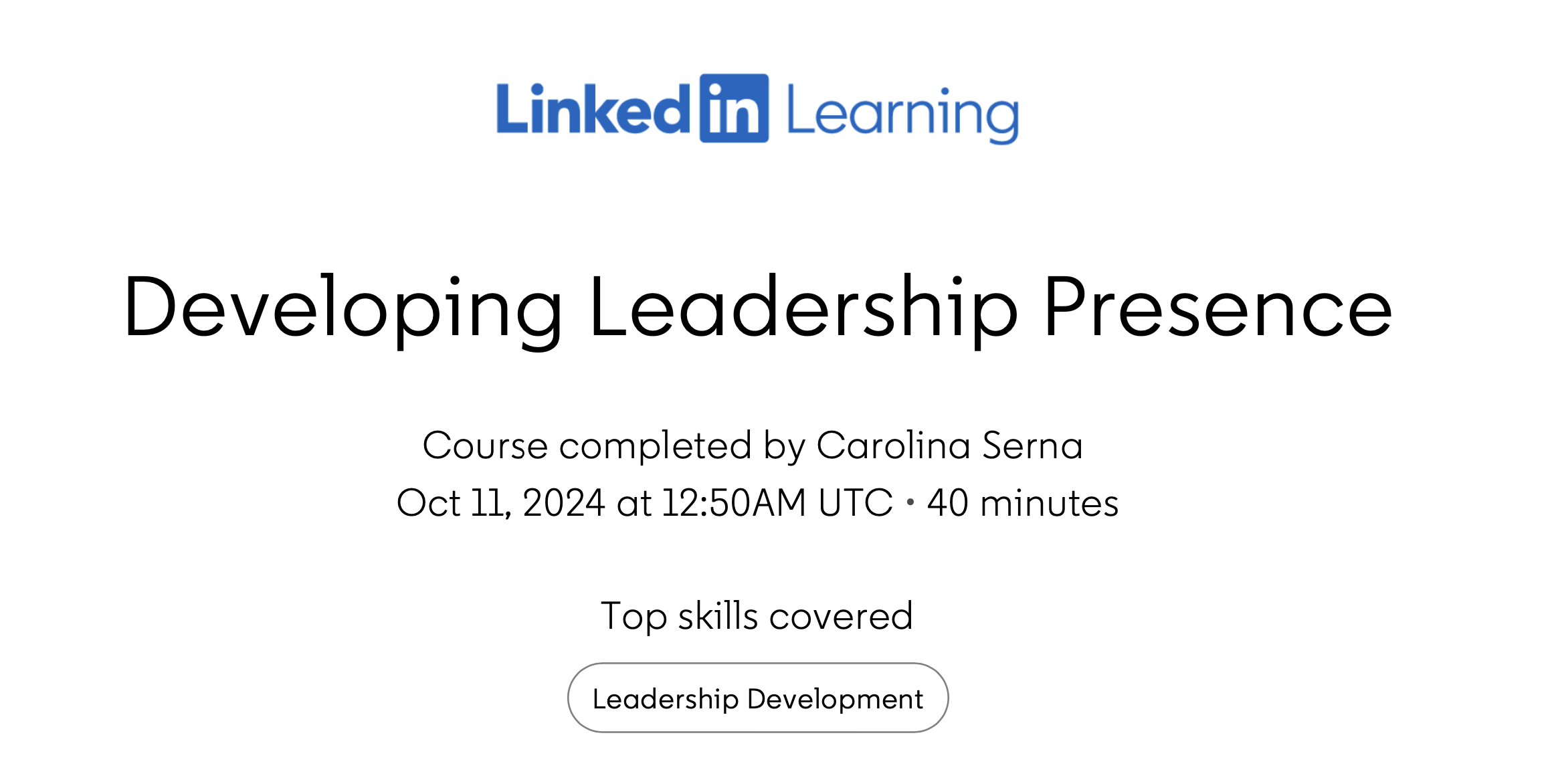1554x784 pixels.
Task: Click the word 'Serna' in the completion line
Action: point(1032,446)
